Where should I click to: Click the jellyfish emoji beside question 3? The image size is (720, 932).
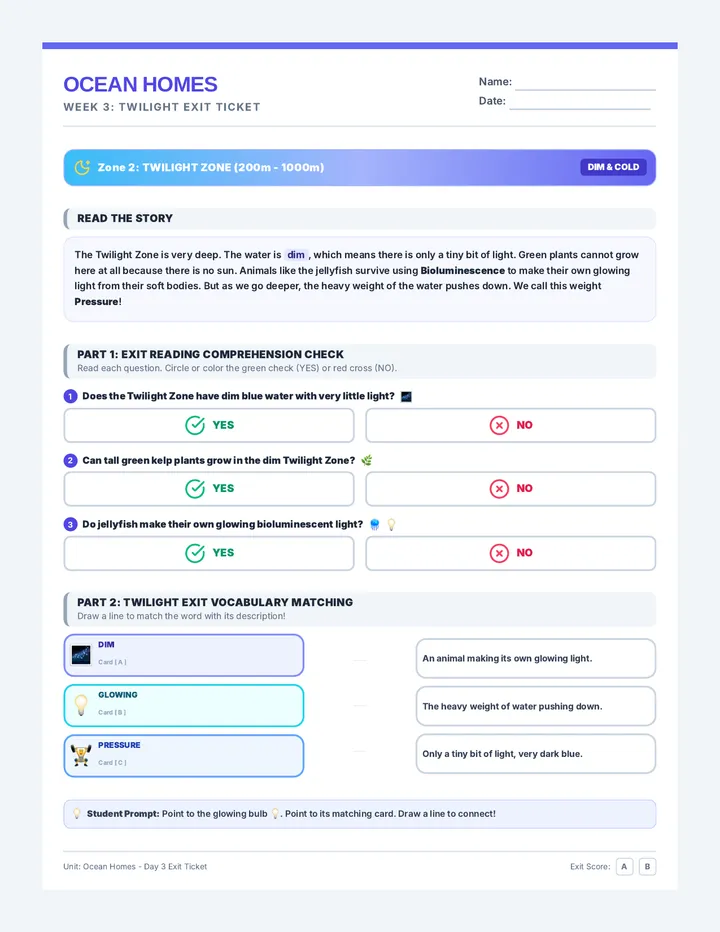click(x=375, y=524)
